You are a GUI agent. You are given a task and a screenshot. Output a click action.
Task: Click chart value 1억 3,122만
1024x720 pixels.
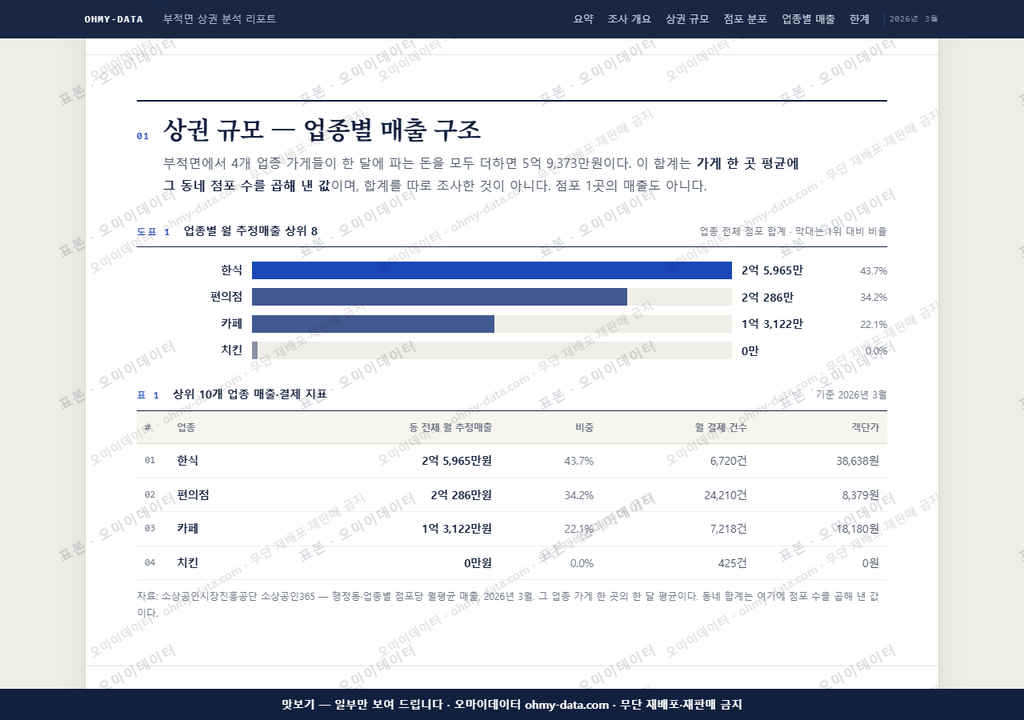(772, 323)
